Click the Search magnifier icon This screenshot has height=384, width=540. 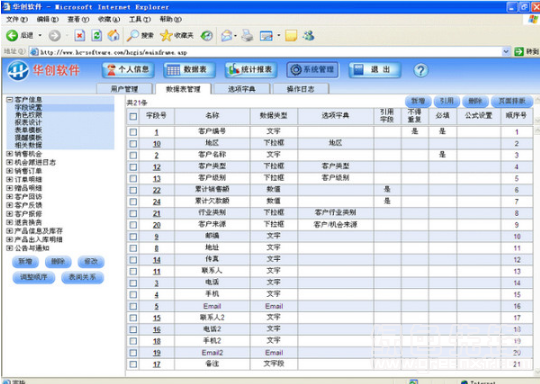click(133, 35)
